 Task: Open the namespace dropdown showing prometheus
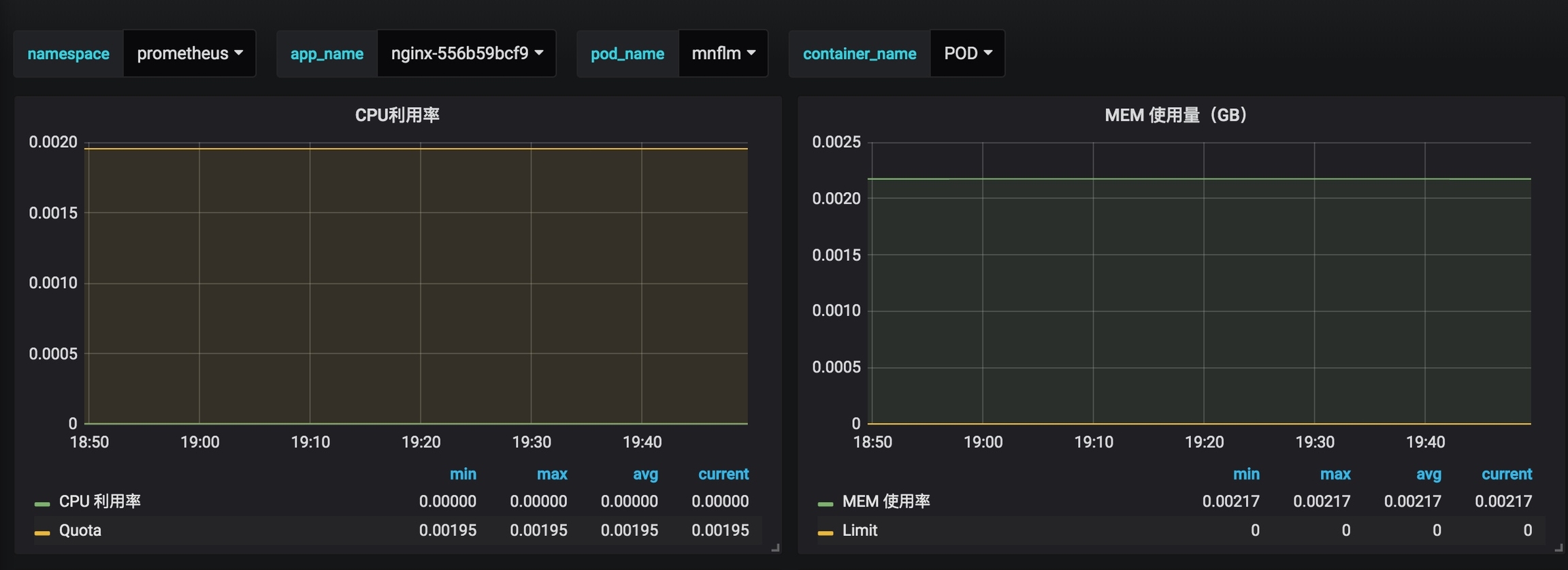point(189,53)
